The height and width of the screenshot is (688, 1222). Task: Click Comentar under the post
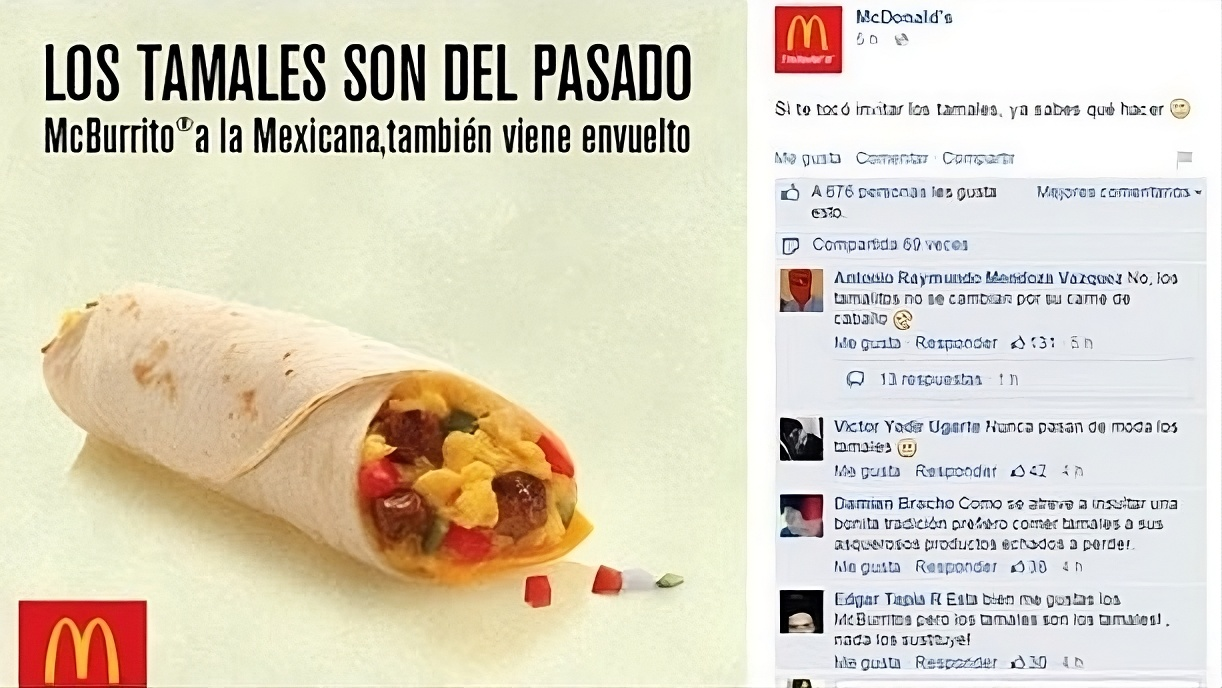[x=891, y=158]
